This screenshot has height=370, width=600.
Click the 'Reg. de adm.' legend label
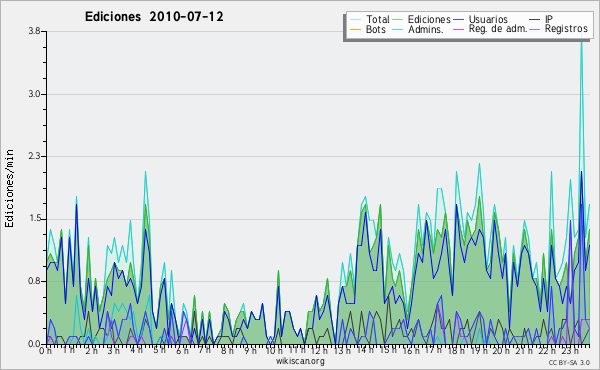coord(498,29)
